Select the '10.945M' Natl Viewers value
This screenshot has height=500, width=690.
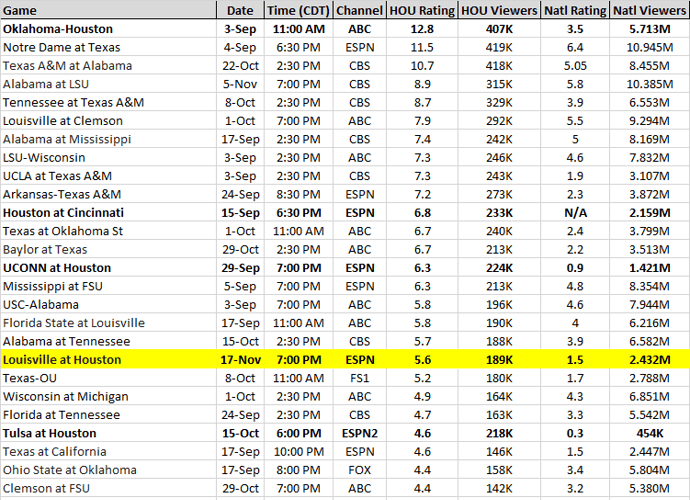[650, 47]
